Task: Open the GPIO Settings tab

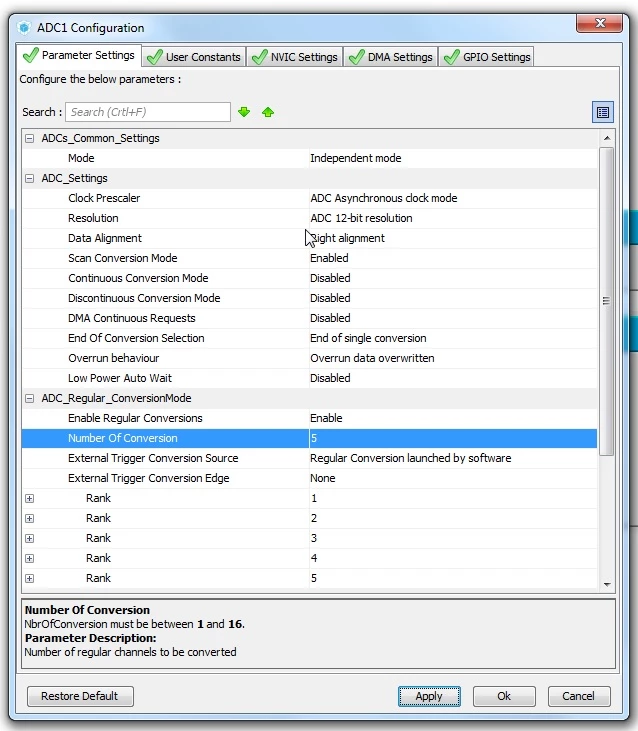Action: pos(487,57)
